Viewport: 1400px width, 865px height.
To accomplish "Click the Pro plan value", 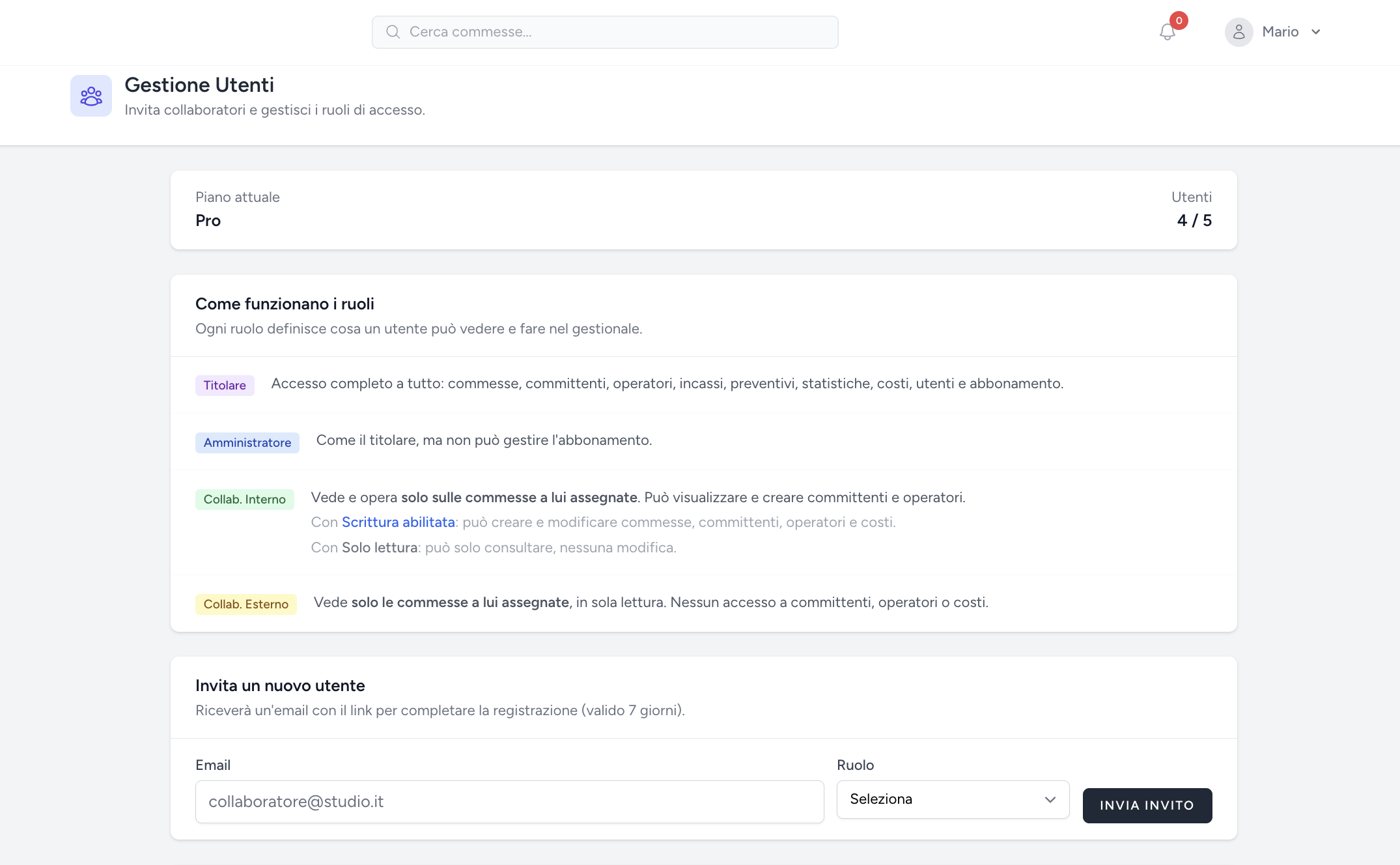I will click(x=208, y=221).
